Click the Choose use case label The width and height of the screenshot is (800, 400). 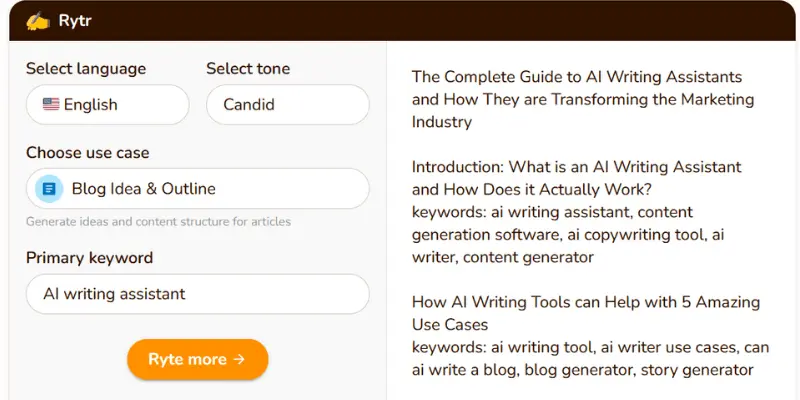pos(88,153)
